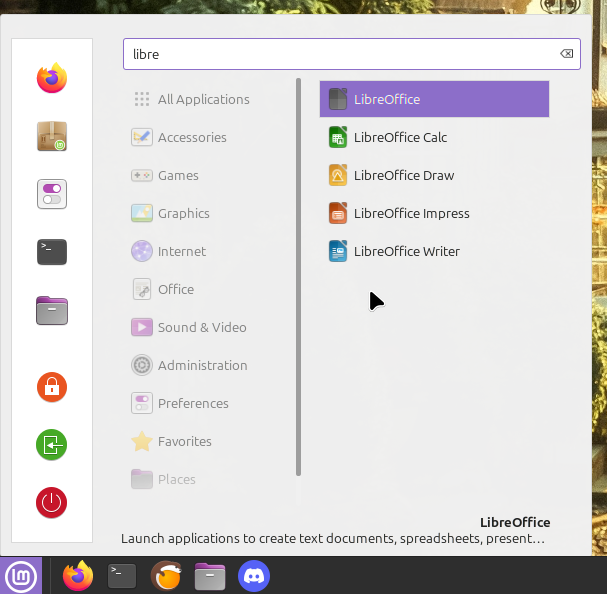Launch LibreOffice Draw from results
The width and height of the screenshot is (607, 594).
pos(434,175)
